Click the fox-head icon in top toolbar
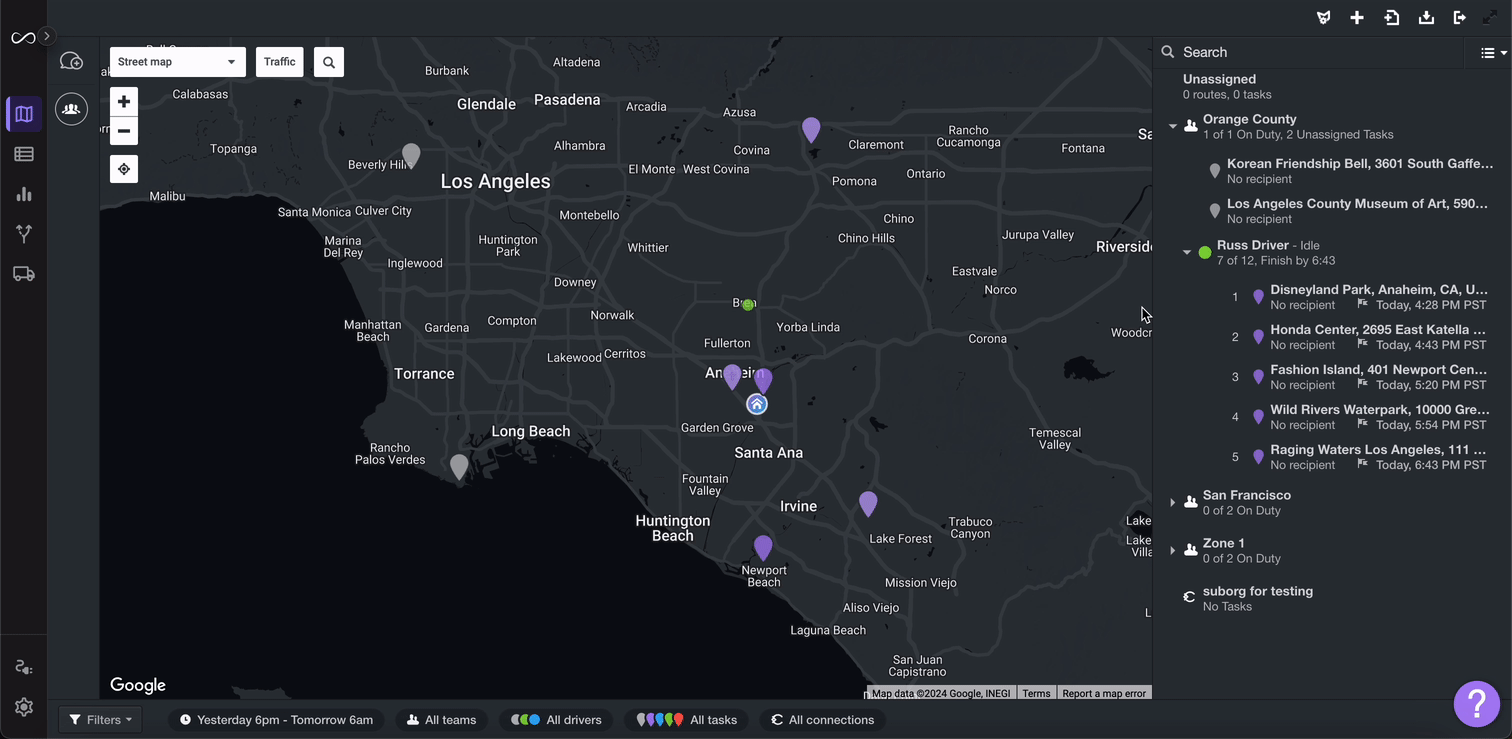The height and width of the screenshot is (739, 1512). click(1324, 18)
